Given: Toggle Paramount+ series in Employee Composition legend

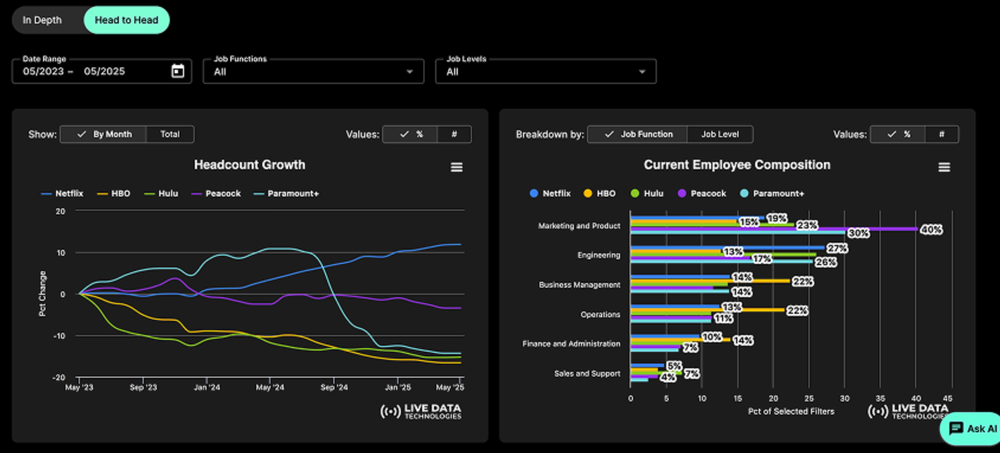Looking at the screenshot, I should pos(772,193).
